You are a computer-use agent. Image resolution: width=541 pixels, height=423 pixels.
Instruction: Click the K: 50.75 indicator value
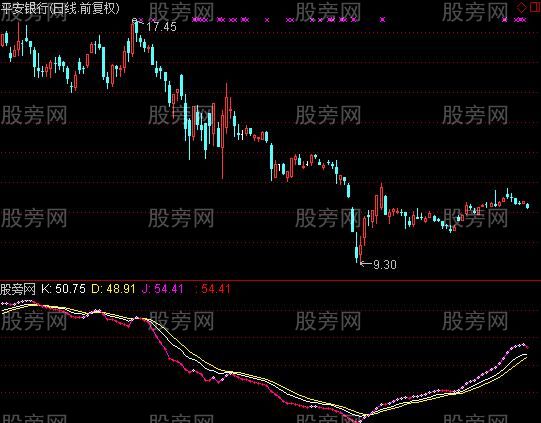[63, 288]
